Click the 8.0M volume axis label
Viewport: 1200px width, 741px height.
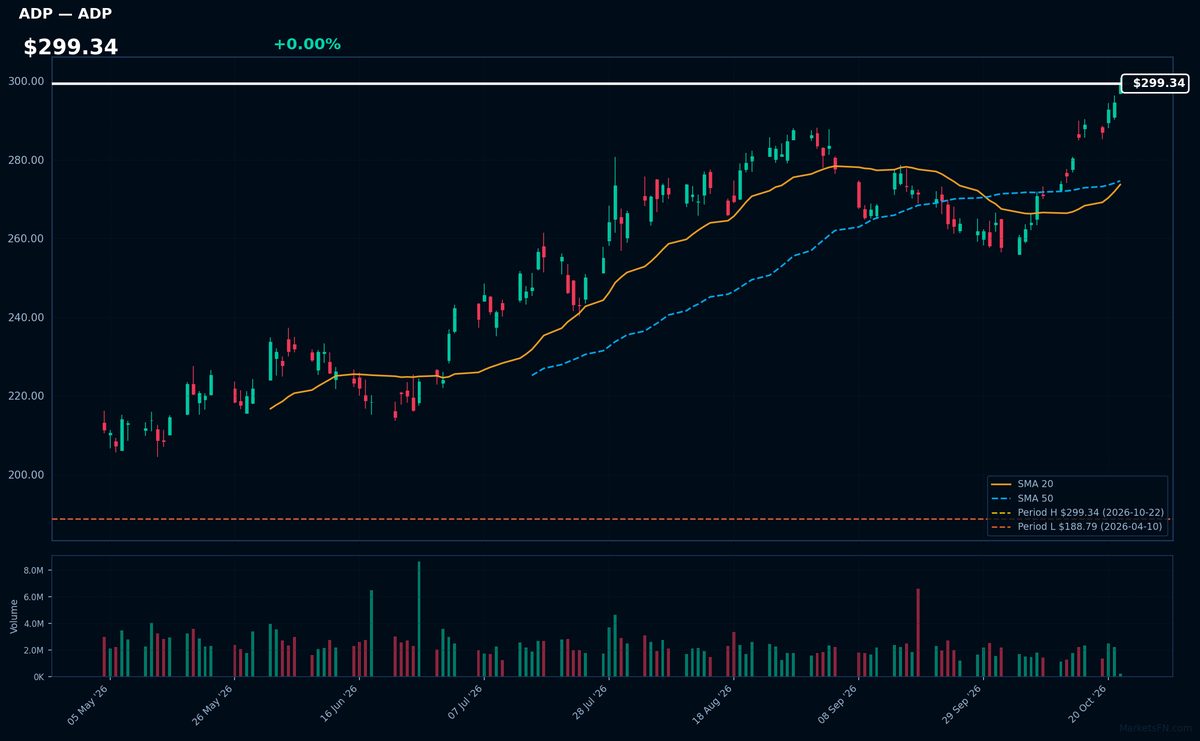(x=34, y=570)
